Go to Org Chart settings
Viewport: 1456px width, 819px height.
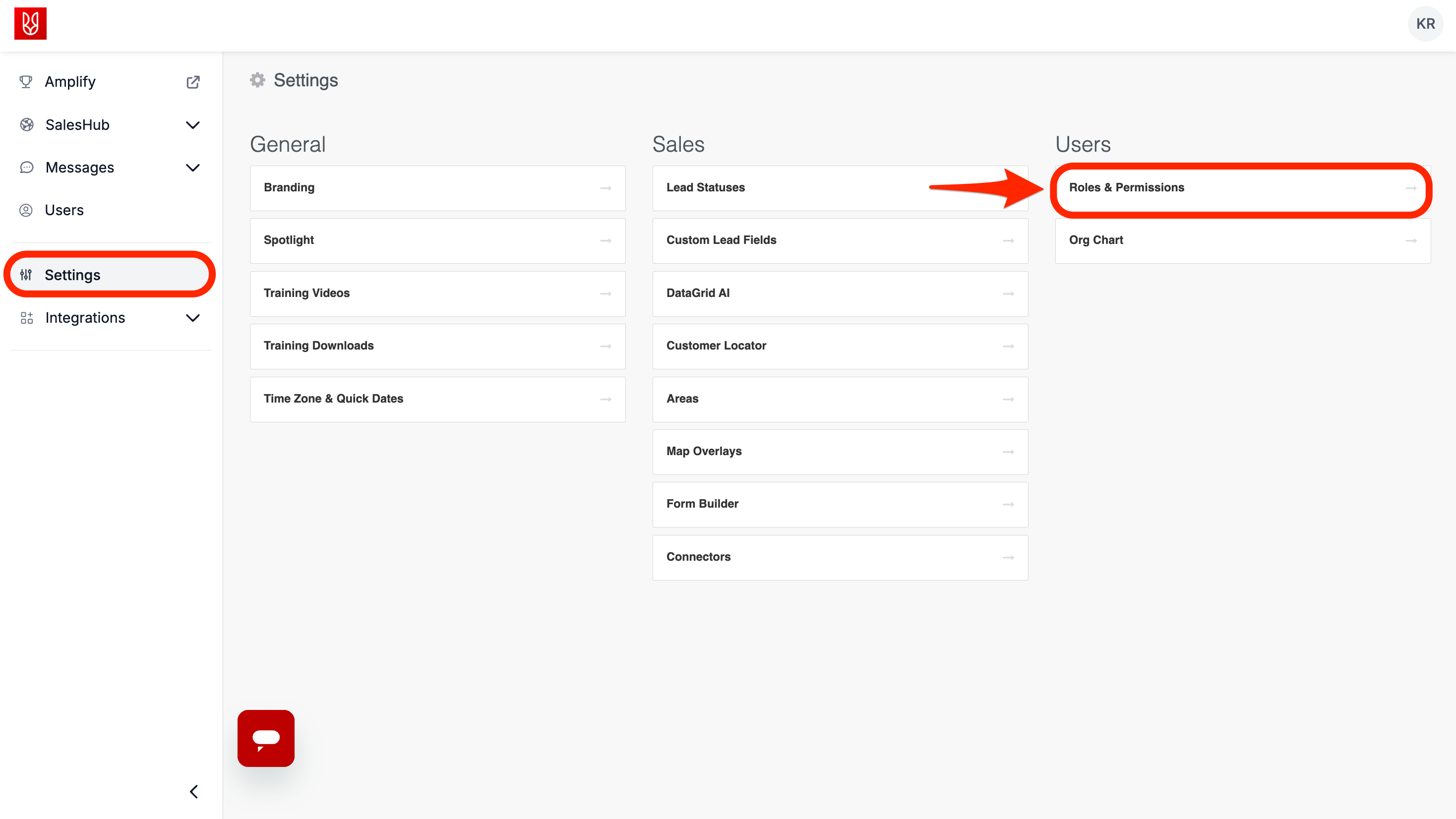(x=1241, y=240)
